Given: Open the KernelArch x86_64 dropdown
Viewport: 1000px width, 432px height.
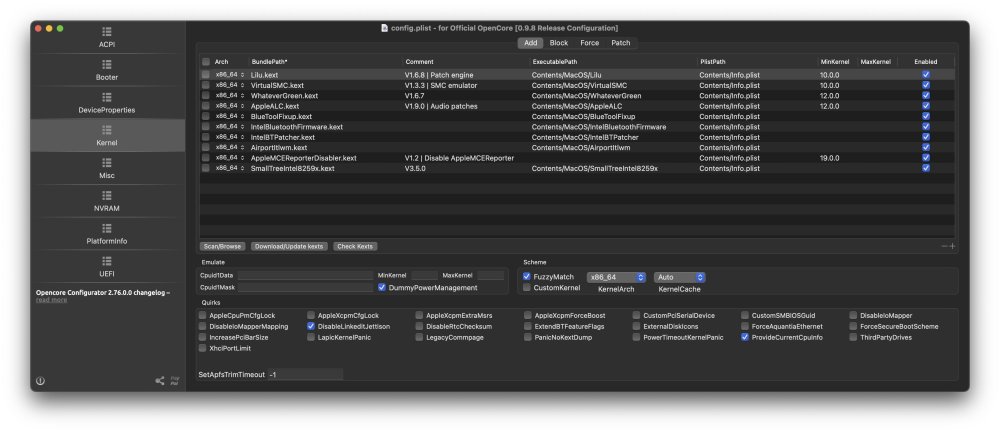Looking at the screenshot, I should tap(616, 278).
